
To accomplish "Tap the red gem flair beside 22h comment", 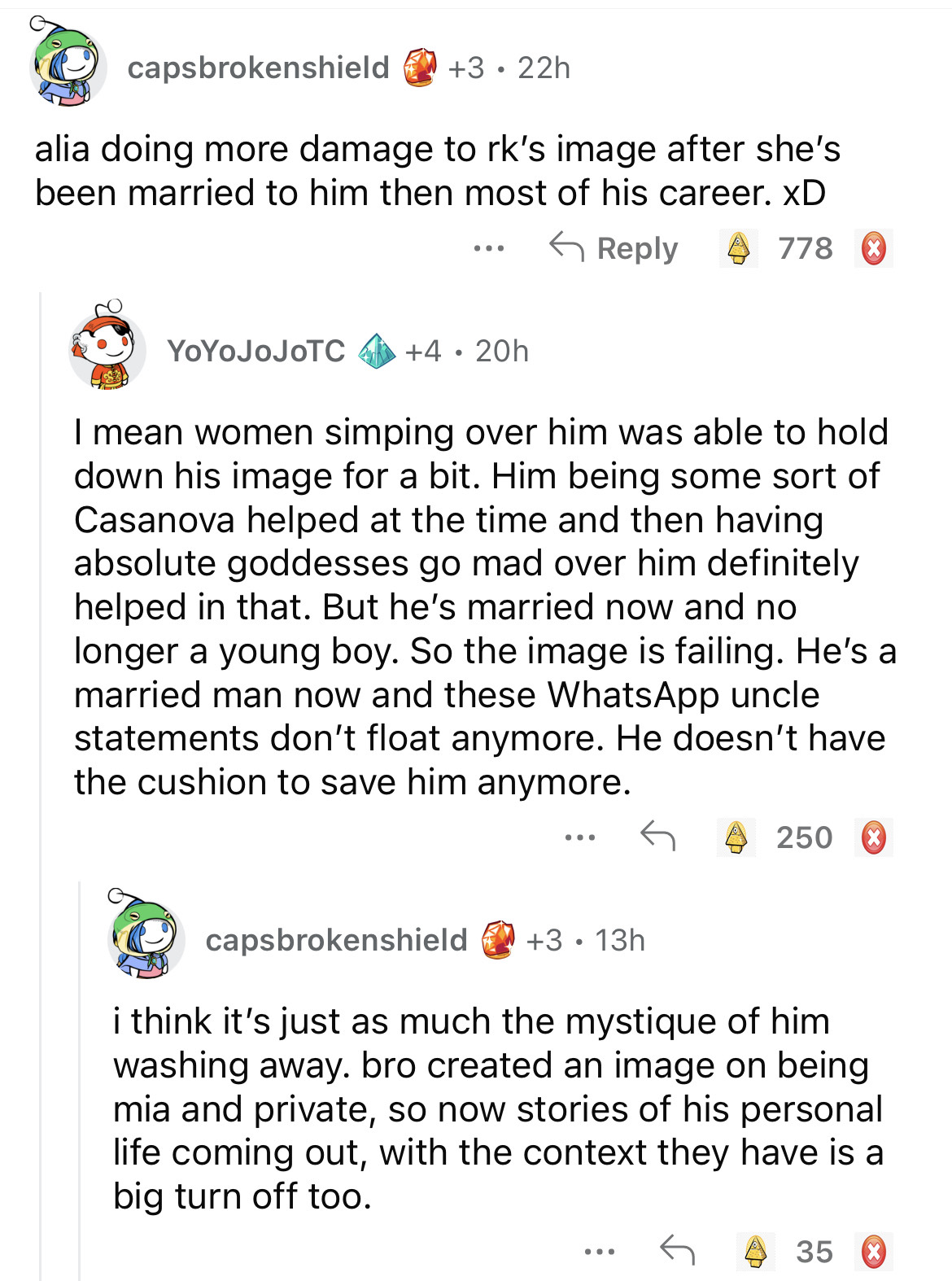I will coord(420,68).
